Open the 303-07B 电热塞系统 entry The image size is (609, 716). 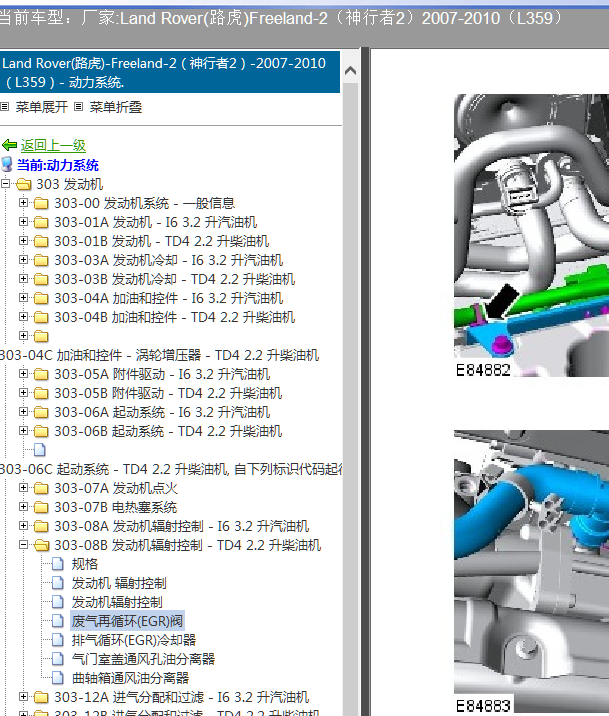116,507
